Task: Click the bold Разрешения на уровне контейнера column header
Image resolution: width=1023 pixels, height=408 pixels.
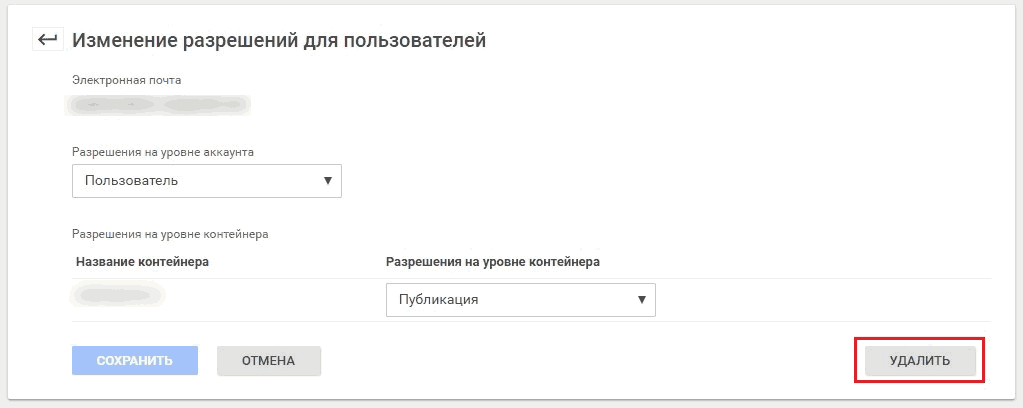Action: (x=493, y=262)
